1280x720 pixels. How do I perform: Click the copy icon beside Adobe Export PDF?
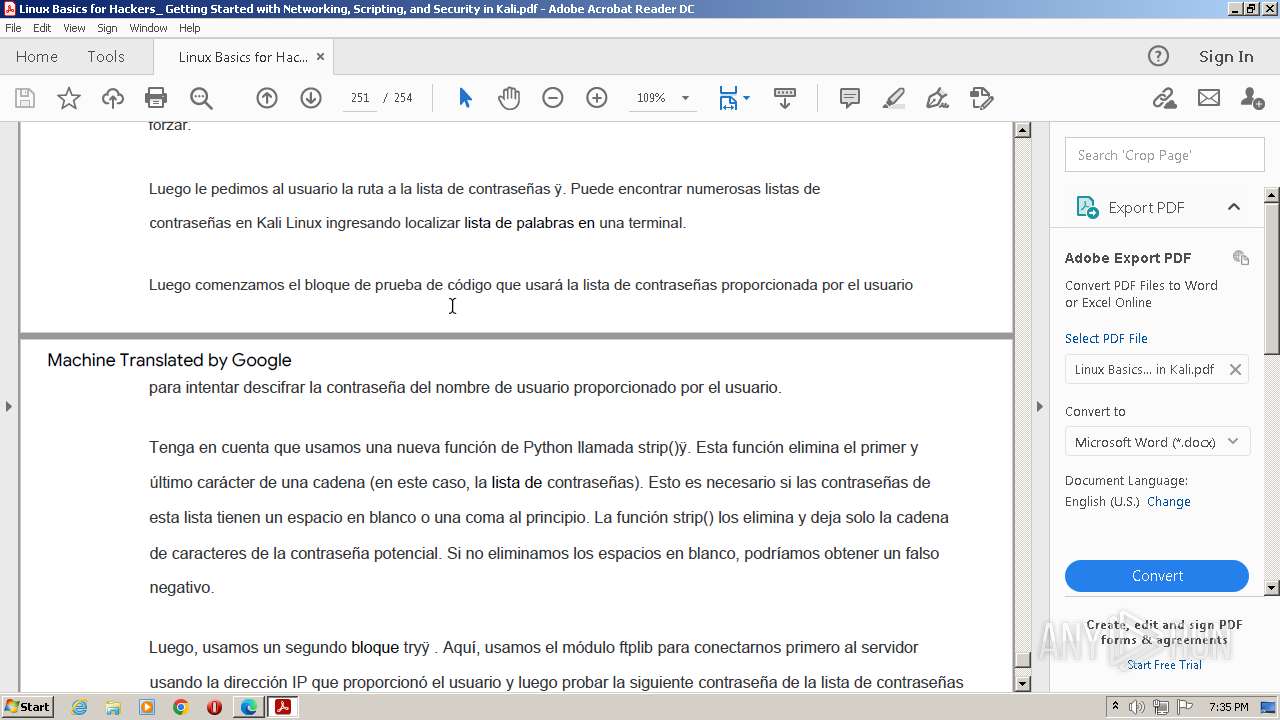click(1241, 258)
